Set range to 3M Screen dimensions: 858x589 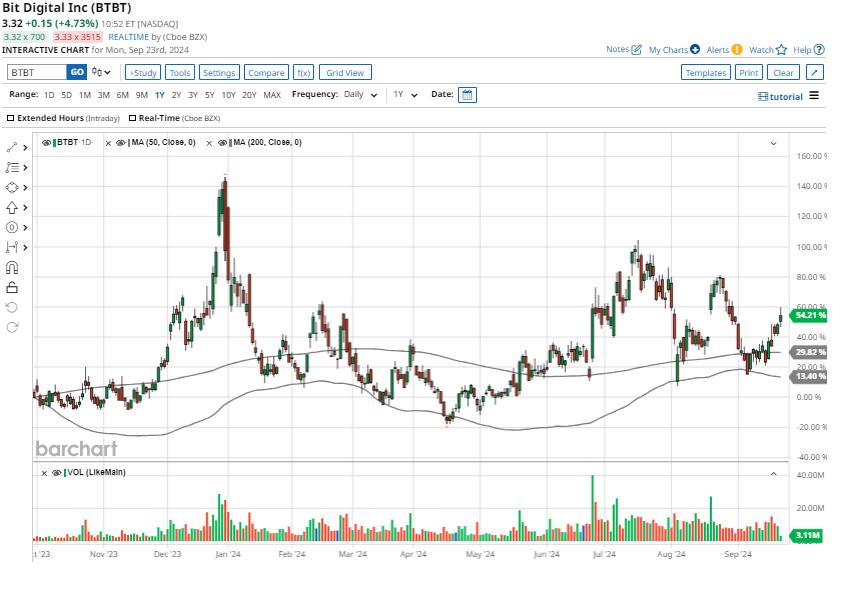[x=103, y=95]
